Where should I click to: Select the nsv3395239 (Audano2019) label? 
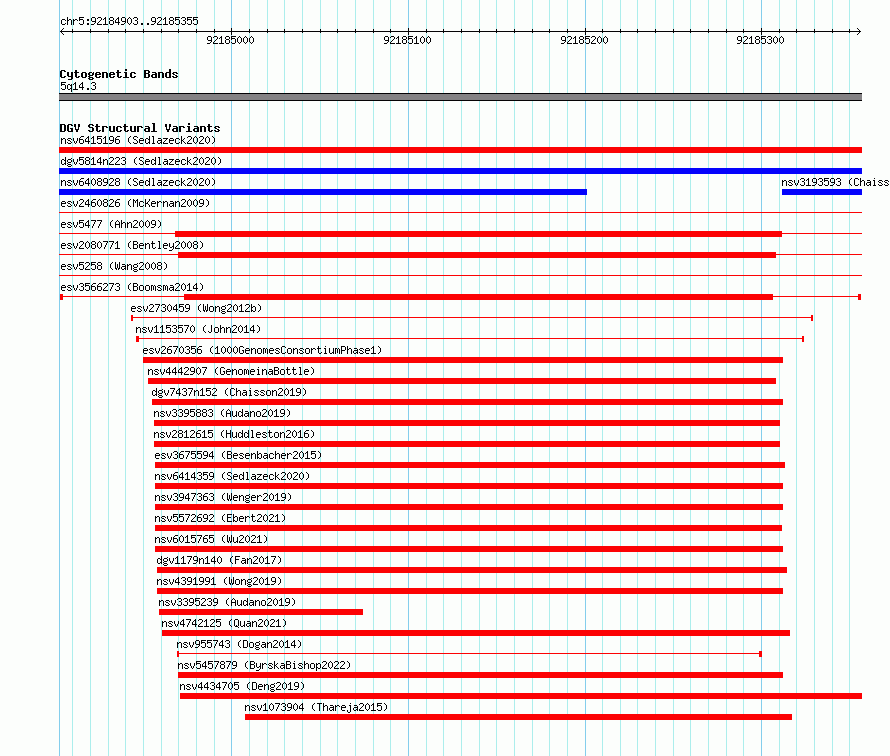click(227, 602)
